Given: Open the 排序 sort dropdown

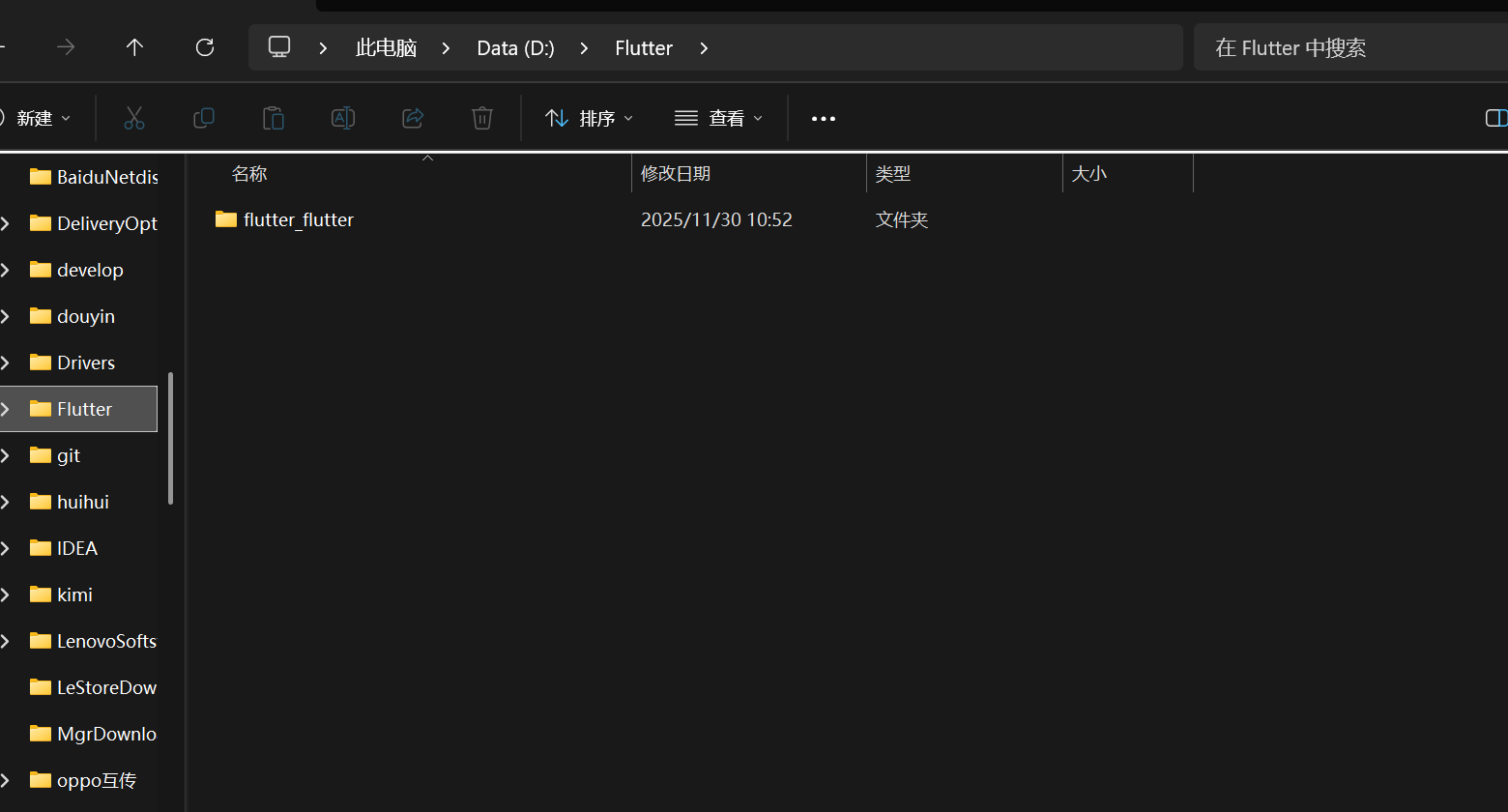Looking at the screenshot, I should [x=589, y=118].
